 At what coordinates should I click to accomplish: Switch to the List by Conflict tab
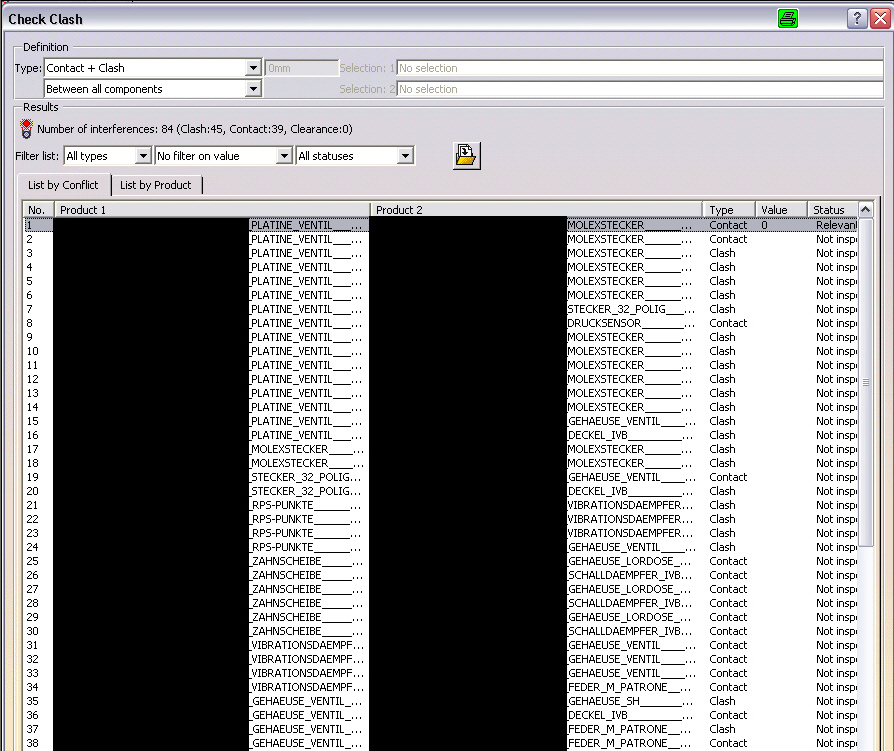[63, 185]
